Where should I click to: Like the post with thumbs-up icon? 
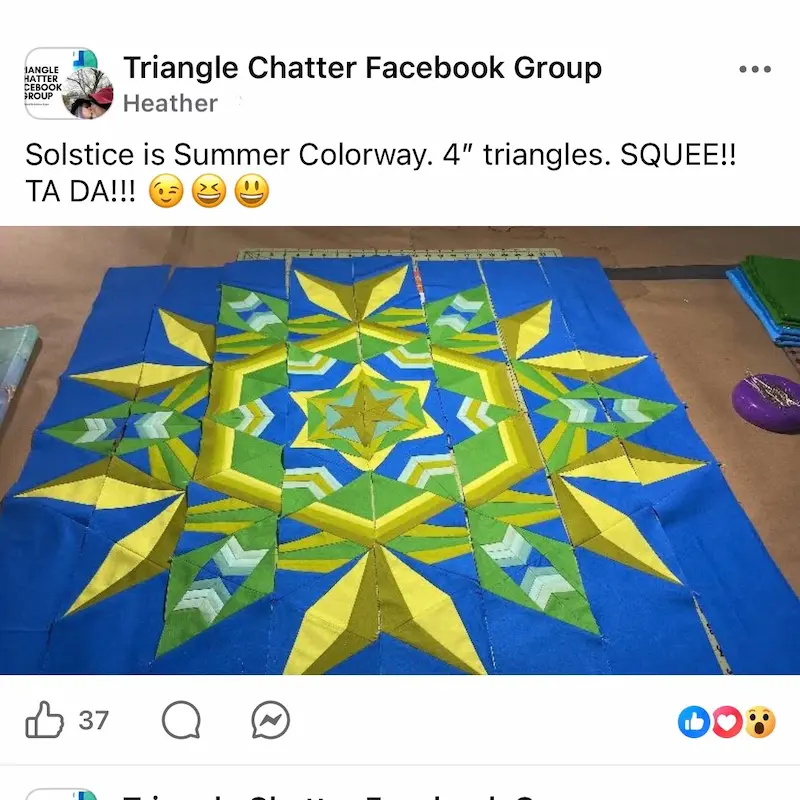44,720
